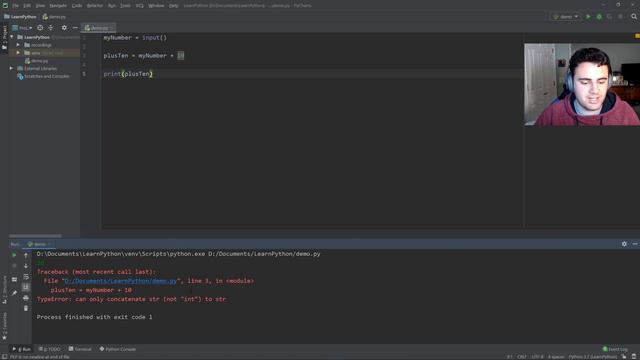Expand External Libraries node
The height and width of the screenshot is (360, 640).
click(11, 68)
